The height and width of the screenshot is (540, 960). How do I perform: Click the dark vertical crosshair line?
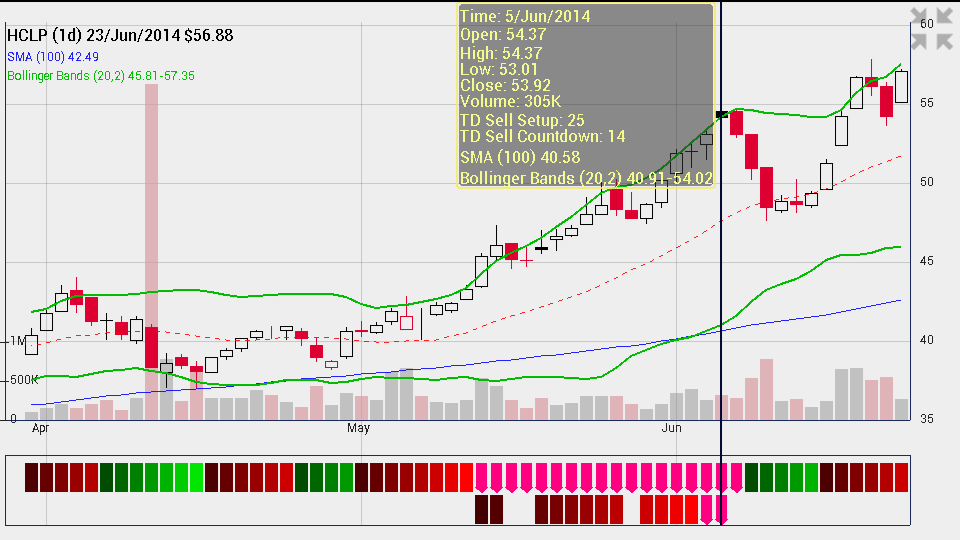(721, 263)
